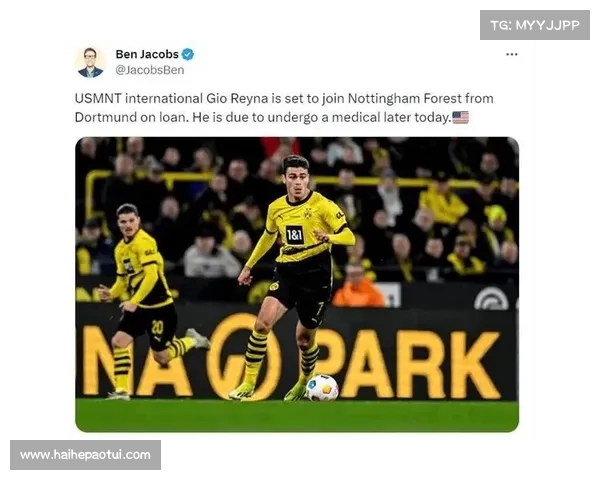Click the number 7 on the shorts
This screenshot has width=600, height=480.
[x=320, y=308]
